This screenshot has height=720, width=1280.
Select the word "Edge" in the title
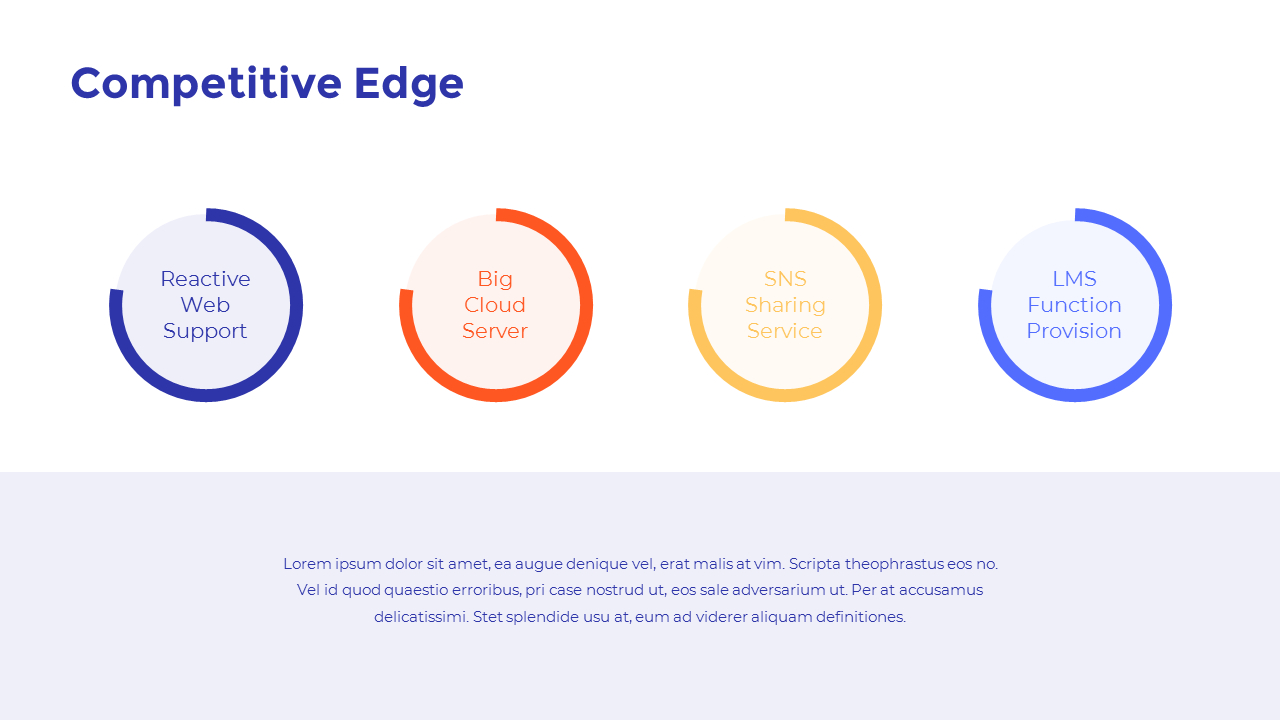pos(409,84)
